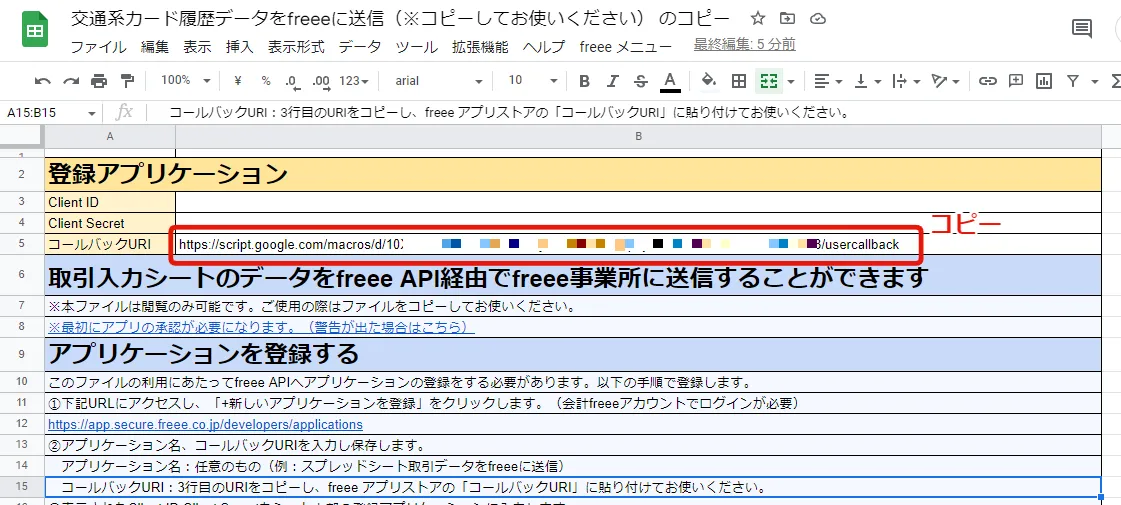
Task: Open text wrapping dropdown
Action: (907, 81)
